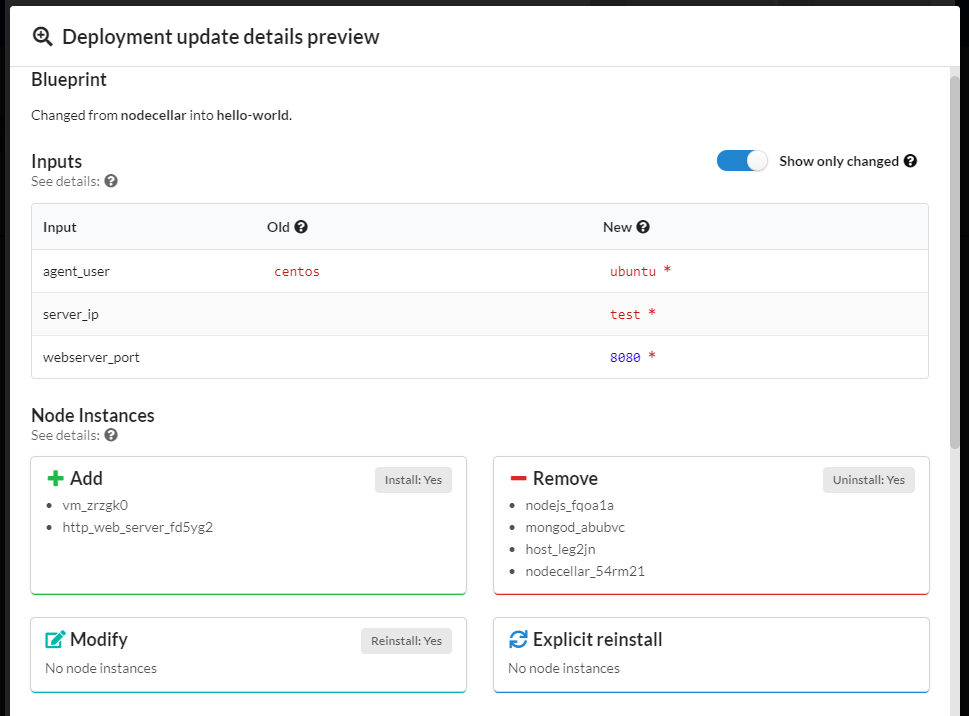Screen dimensions: 969x716
Task: Click the Add card heading
Action: click(x=86, y=478)
